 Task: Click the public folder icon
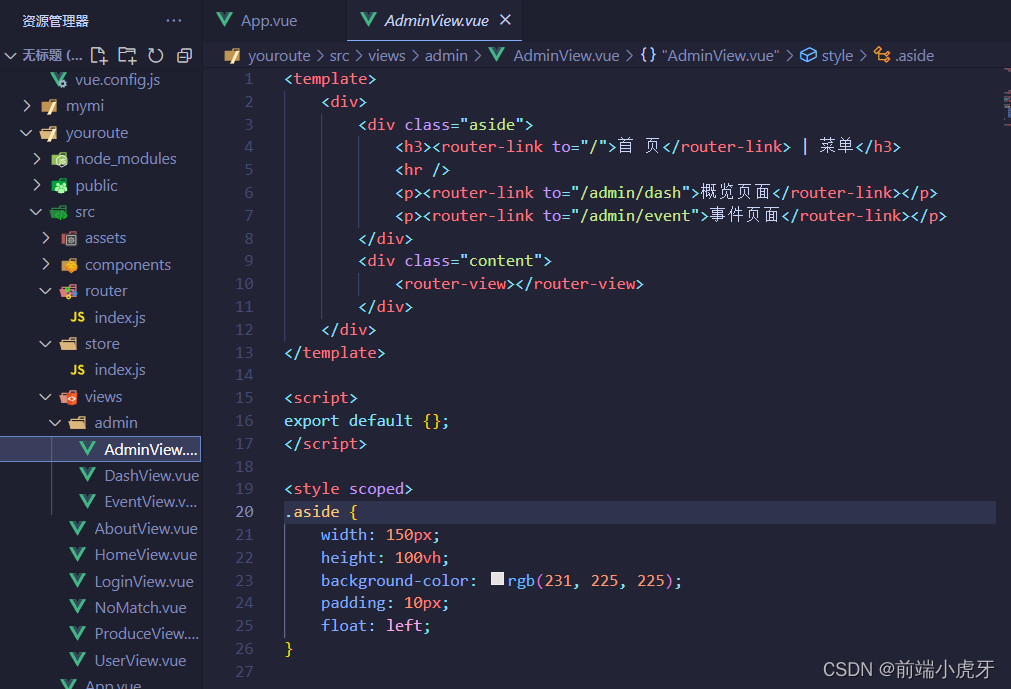coord(59,186)
